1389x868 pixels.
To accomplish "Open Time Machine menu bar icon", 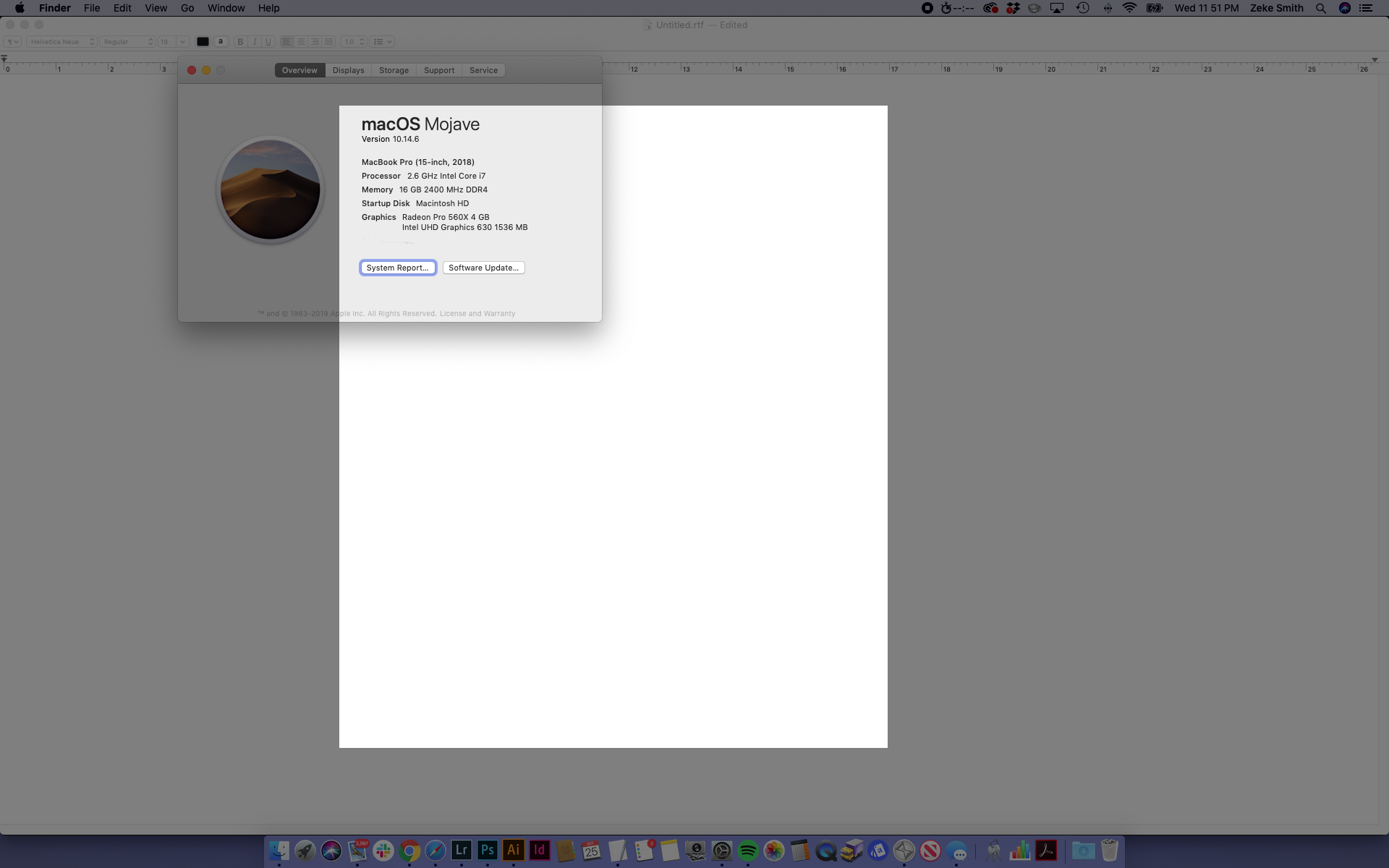I will 1082,8.
